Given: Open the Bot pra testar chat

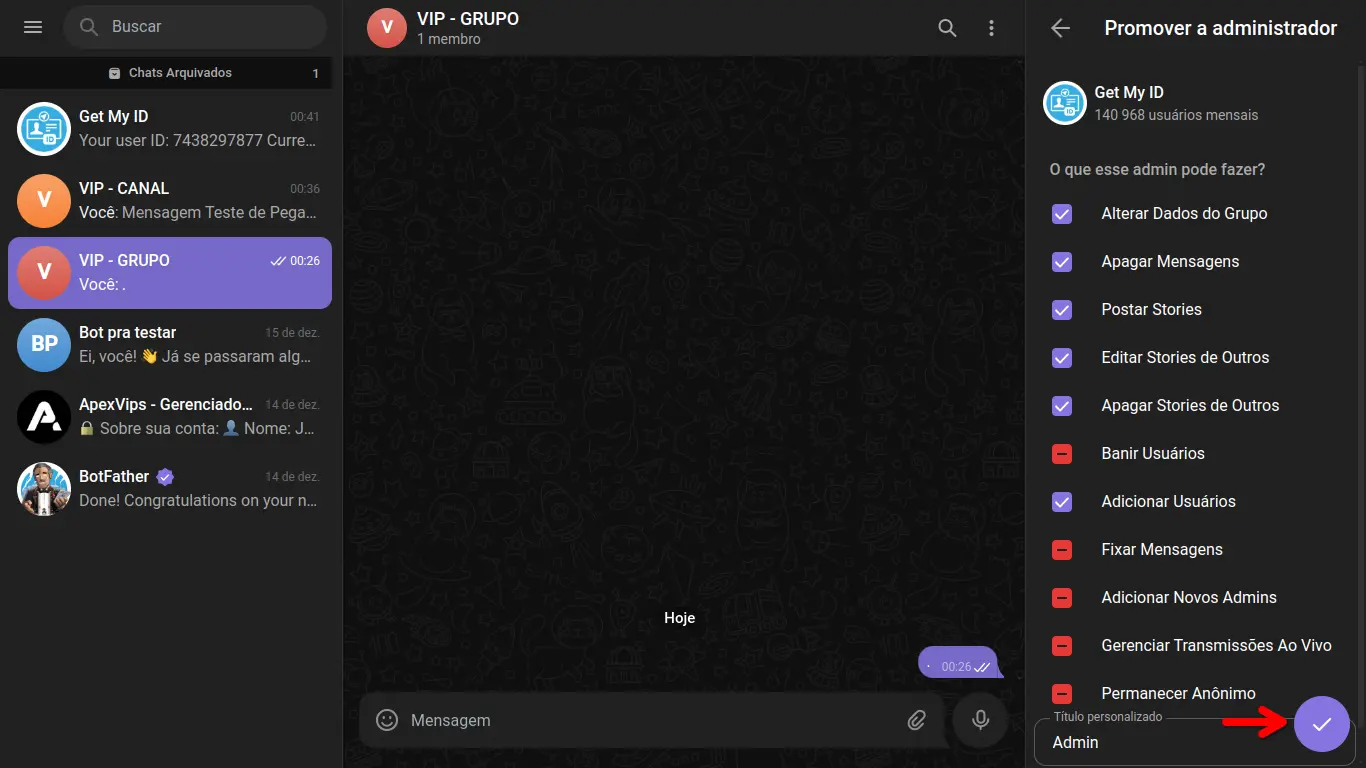Looking at the screenshot, I should [x=170, y=345].
